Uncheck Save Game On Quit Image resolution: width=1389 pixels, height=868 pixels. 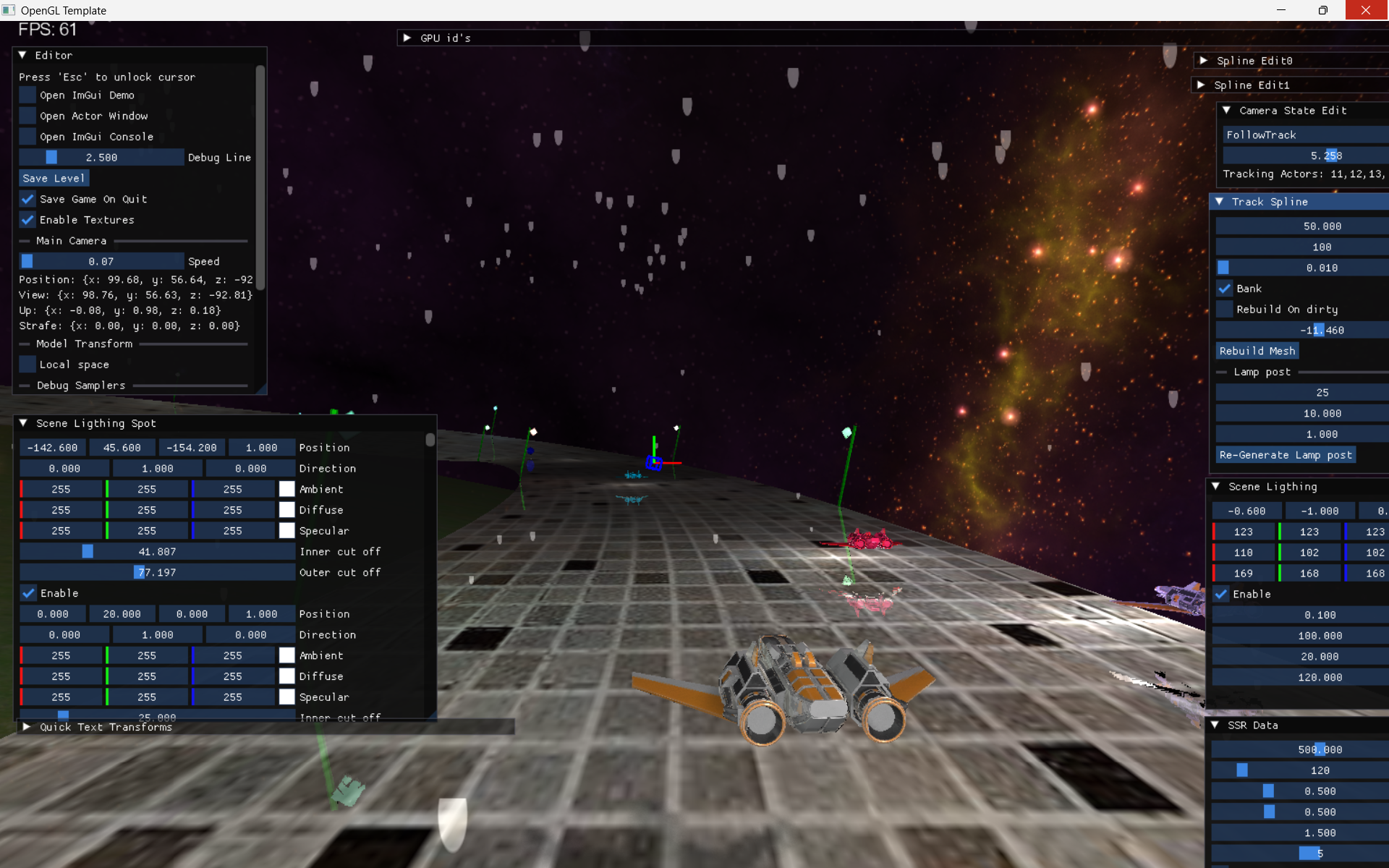[27, 199]
